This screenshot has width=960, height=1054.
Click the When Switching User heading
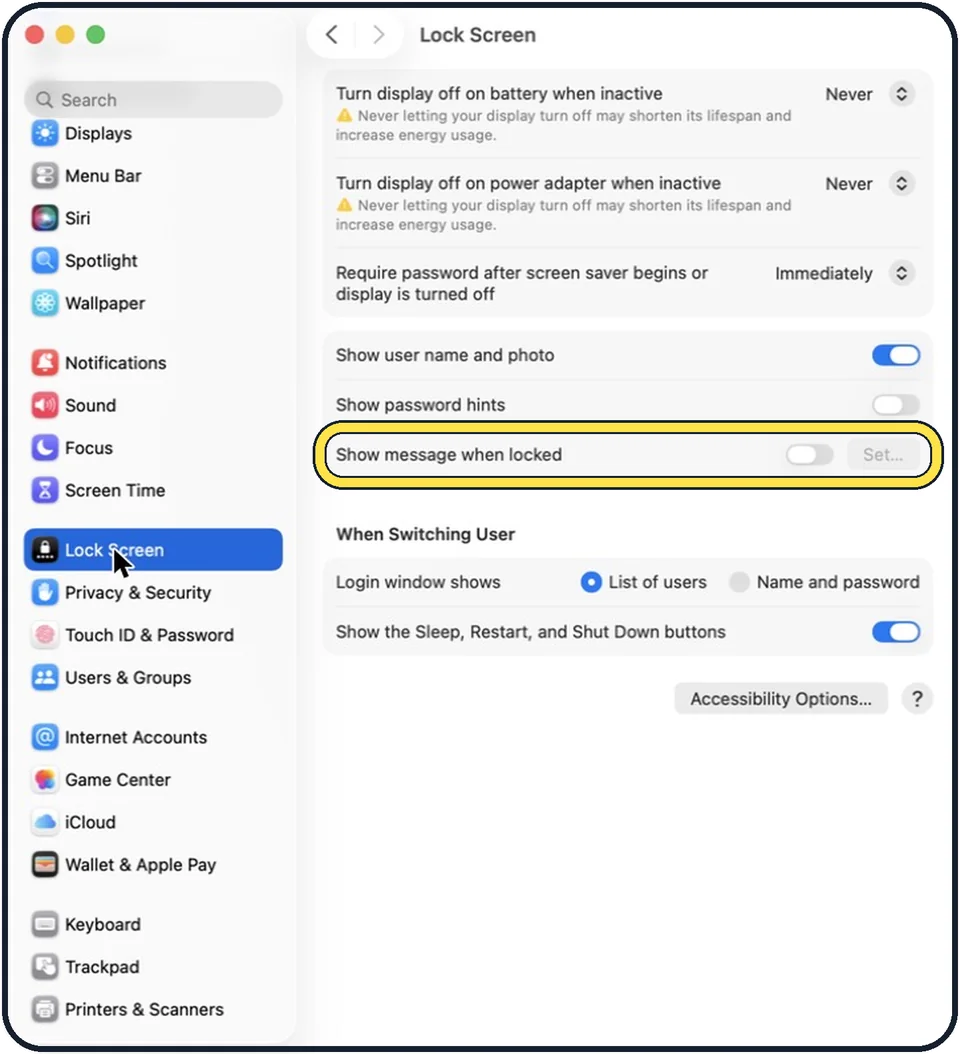[426, 534]
